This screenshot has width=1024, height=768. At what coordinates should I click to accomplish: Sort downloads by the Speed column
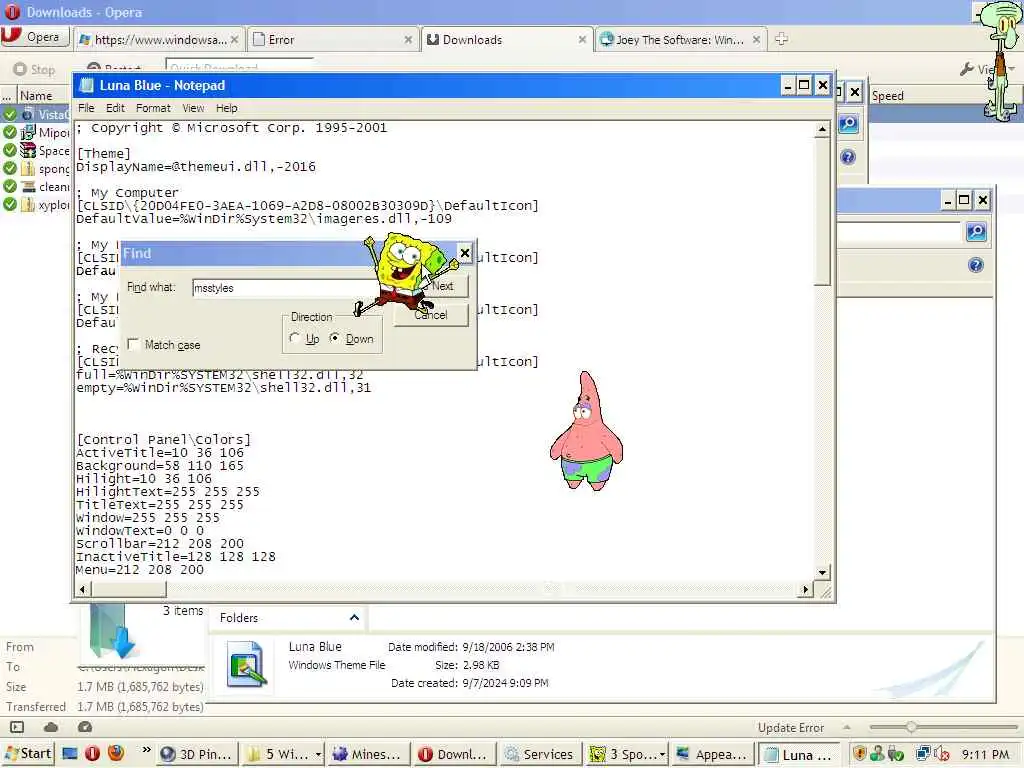coord(887,96)
